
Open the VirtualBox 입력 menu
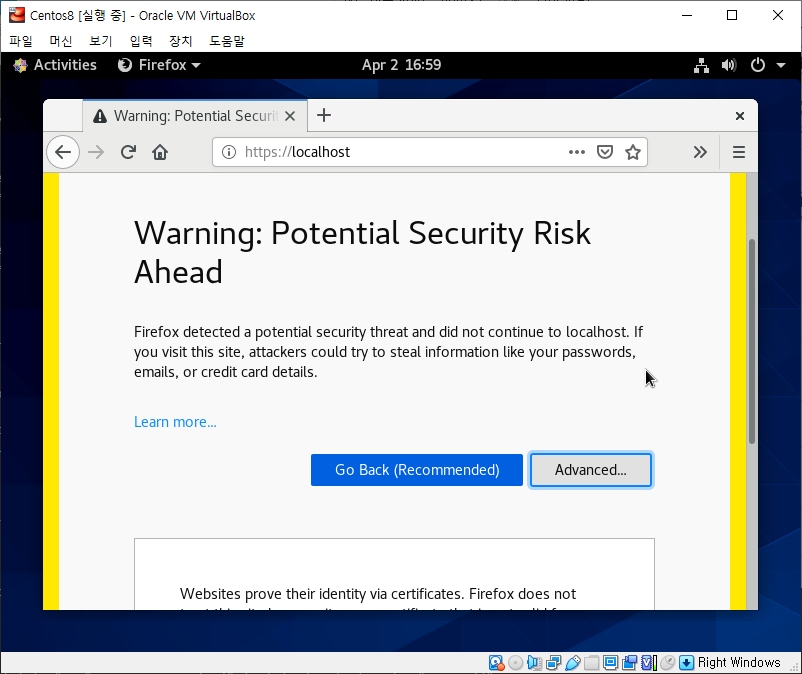[x=141, y=41]
